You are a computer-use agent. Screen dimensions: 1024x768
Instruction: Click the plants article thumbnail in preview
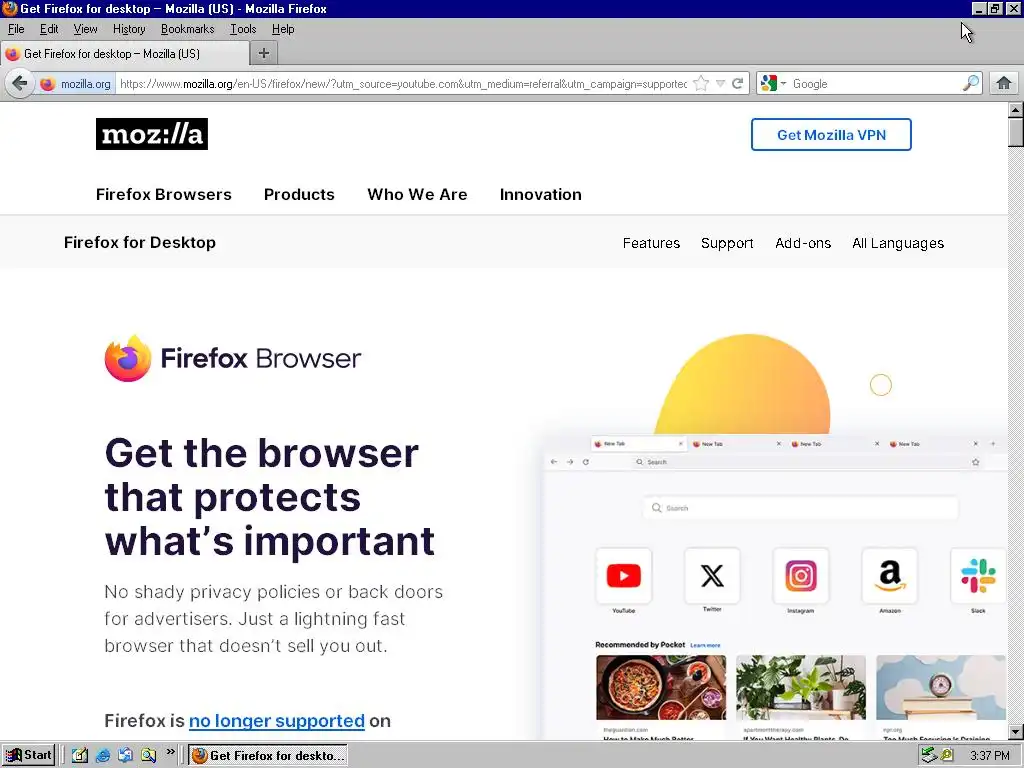tap(801, 687)
